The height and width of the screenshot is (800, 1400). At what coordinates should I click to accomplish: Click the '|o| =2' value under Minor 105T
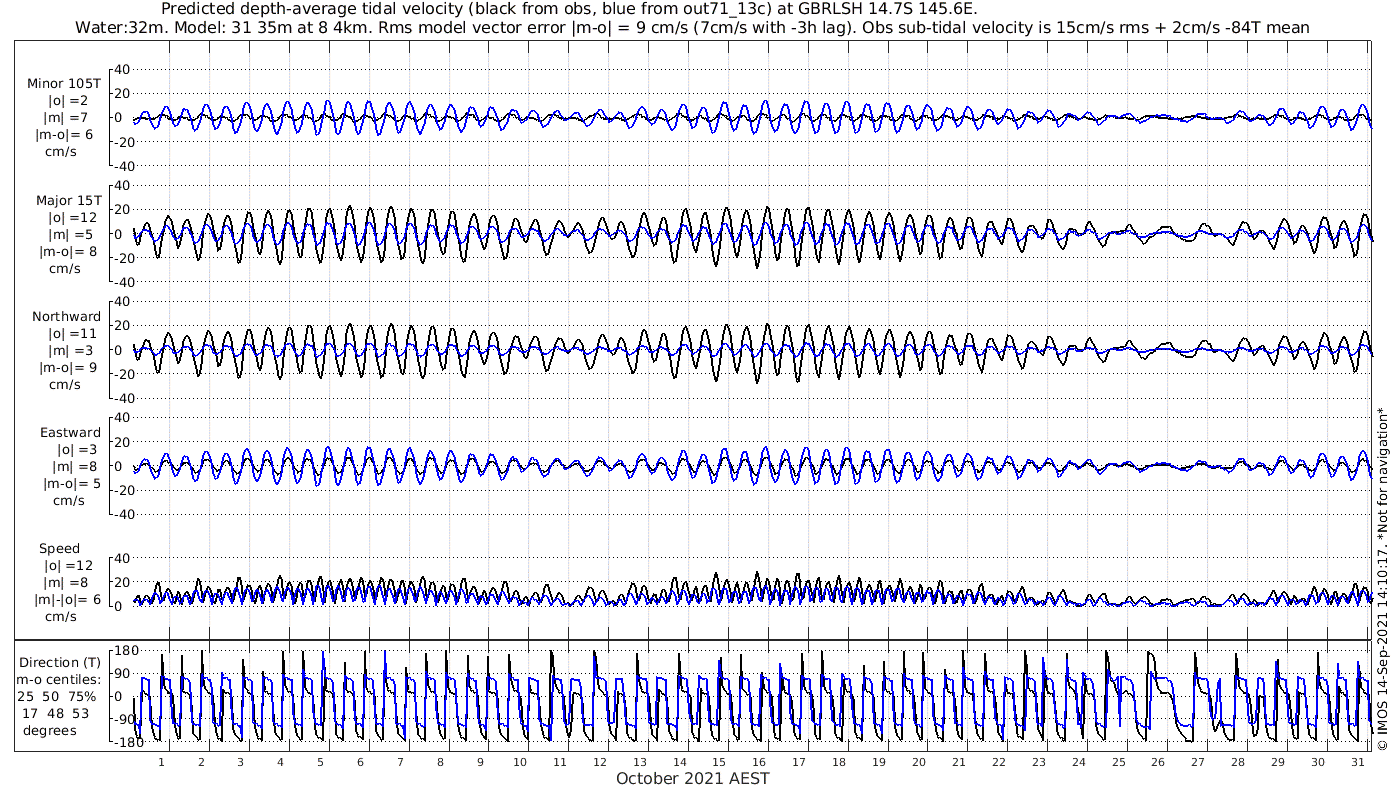pos(66,101)
